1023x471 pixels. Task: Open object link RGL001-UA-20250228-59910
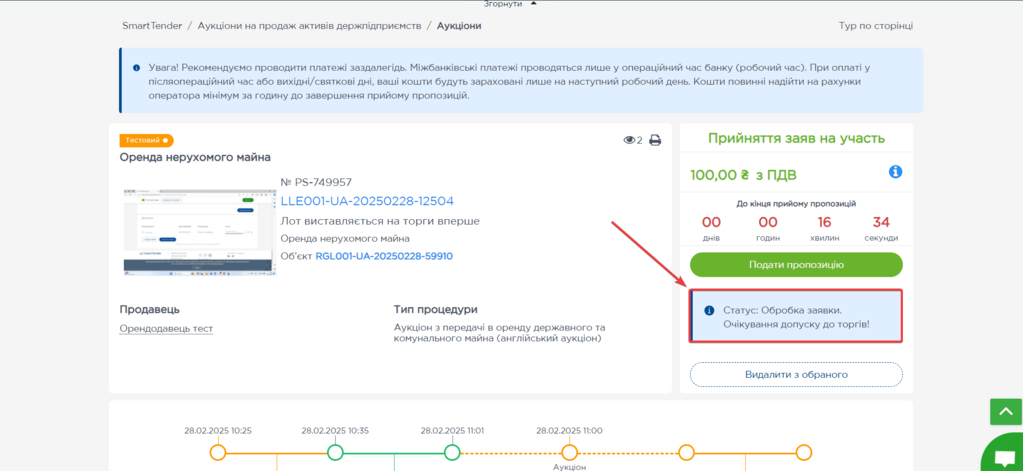coord(384,256)
